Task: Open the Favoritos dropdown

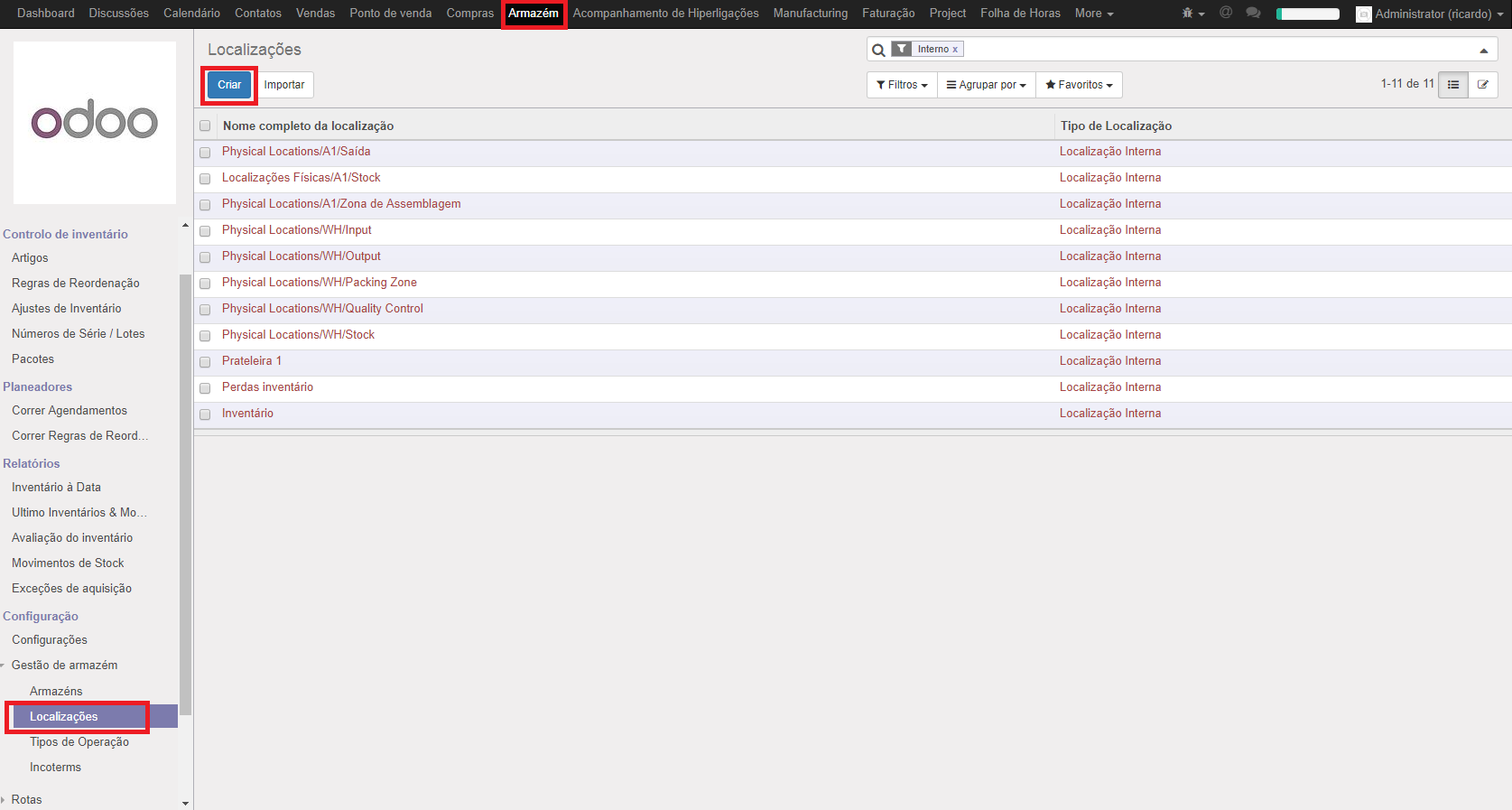Action: [1079, 85]
